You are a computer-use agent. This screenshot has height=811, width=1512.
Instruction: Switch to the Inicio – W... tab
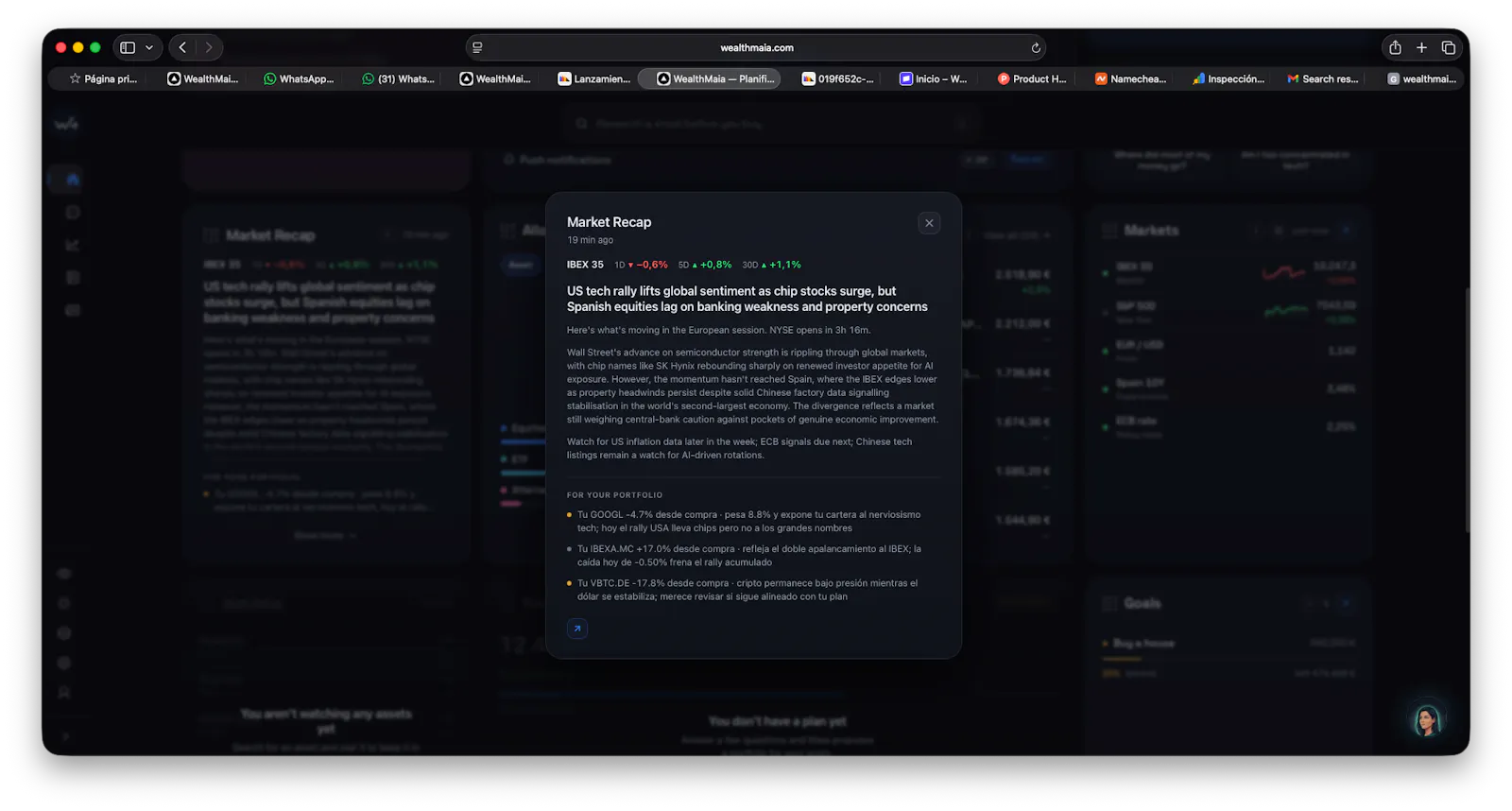pos(934,79)
